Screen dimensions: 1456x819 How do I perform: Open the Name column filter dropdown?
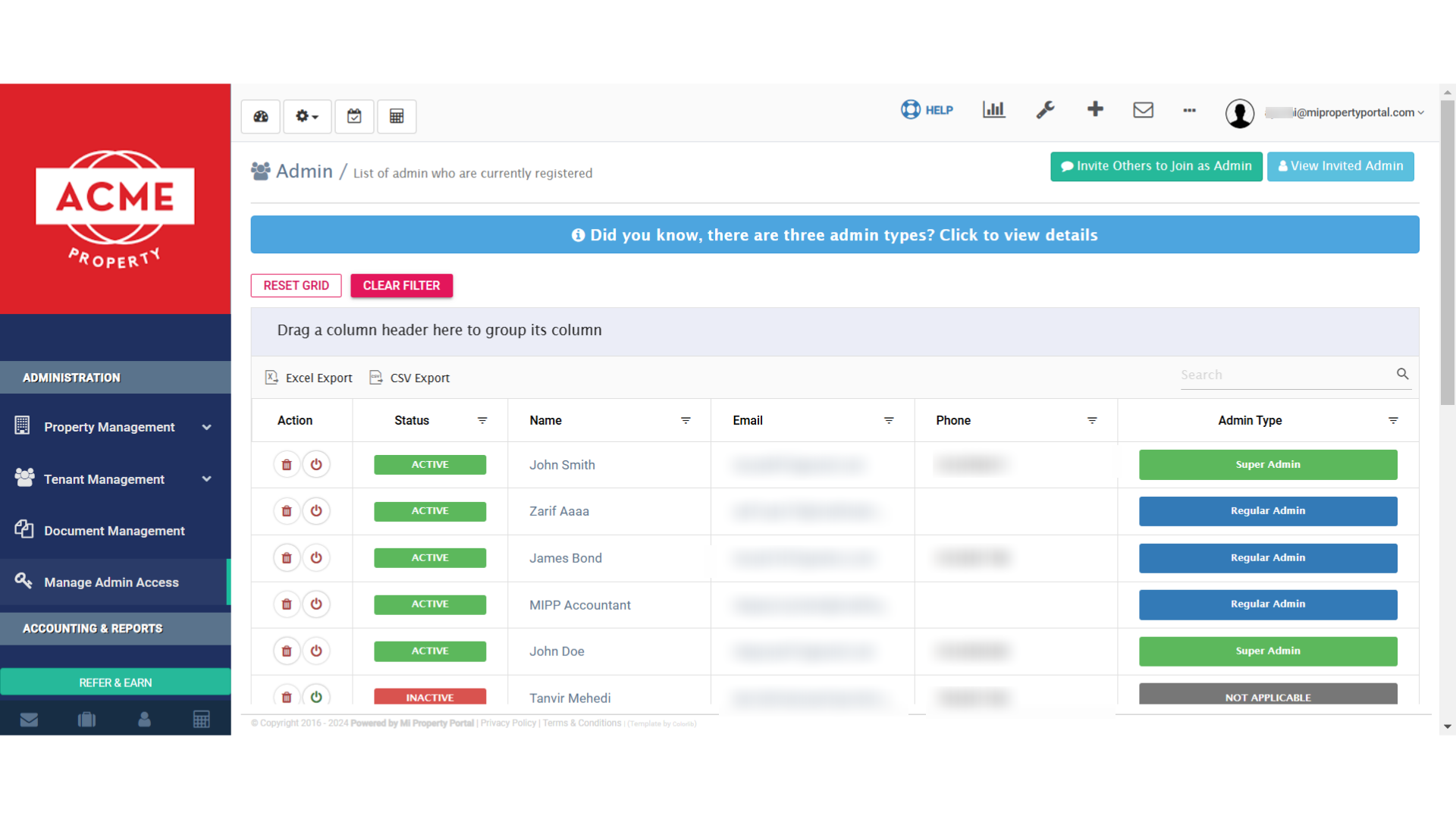(x=686, y=420)
